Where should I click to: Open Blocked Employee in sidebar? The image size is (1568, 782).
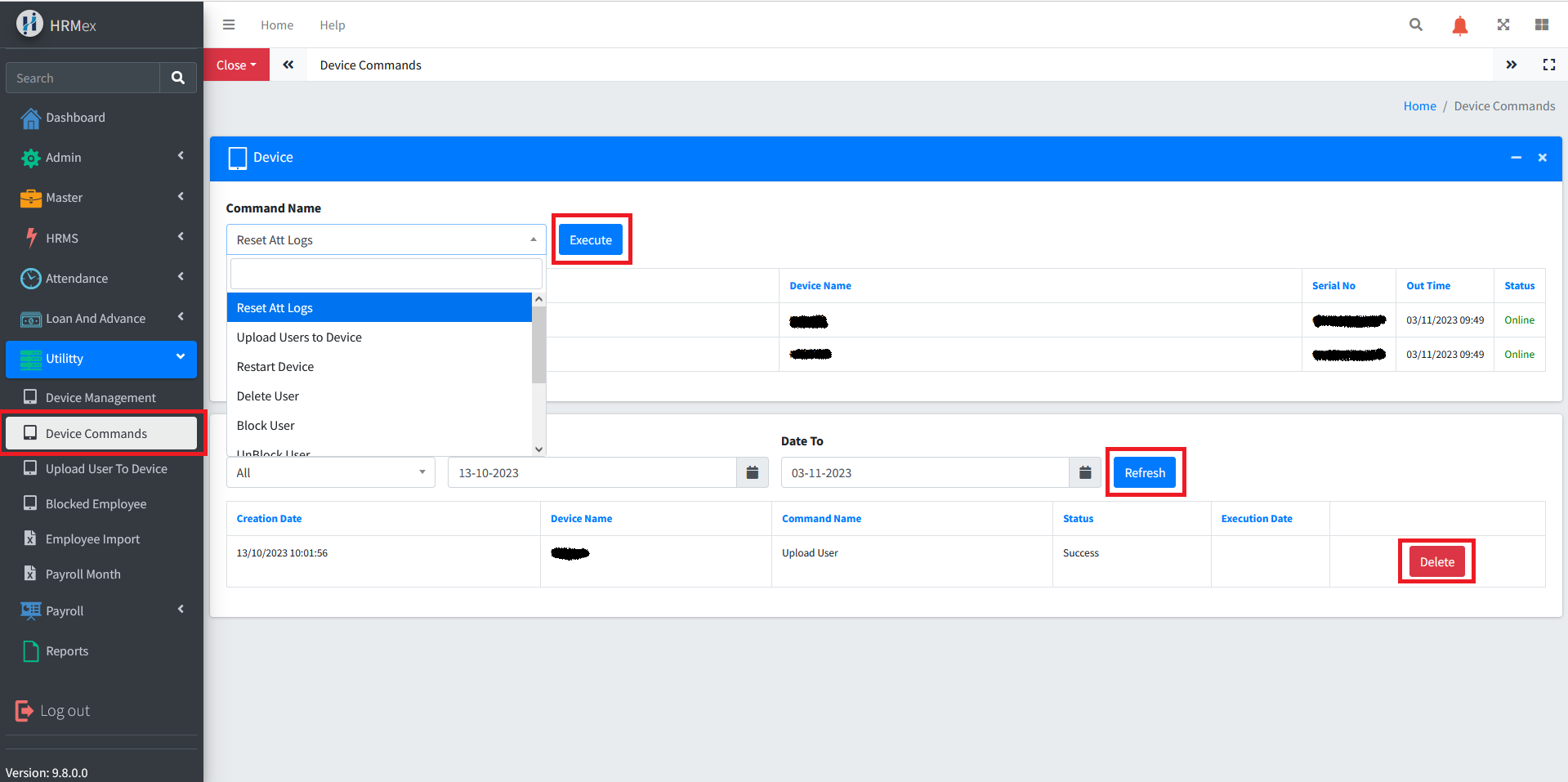click(96, 504)
